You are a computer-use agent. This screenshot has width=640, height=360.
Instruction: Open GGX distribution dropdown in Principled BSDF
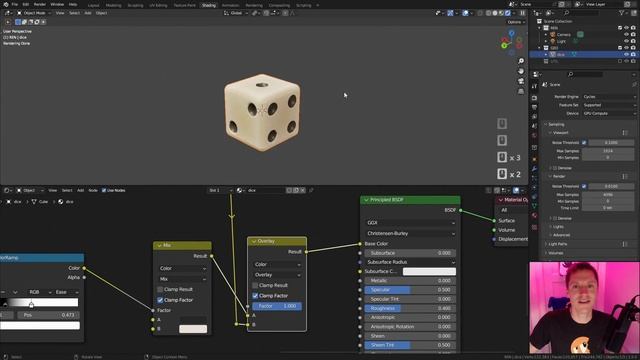coord(410,223)
